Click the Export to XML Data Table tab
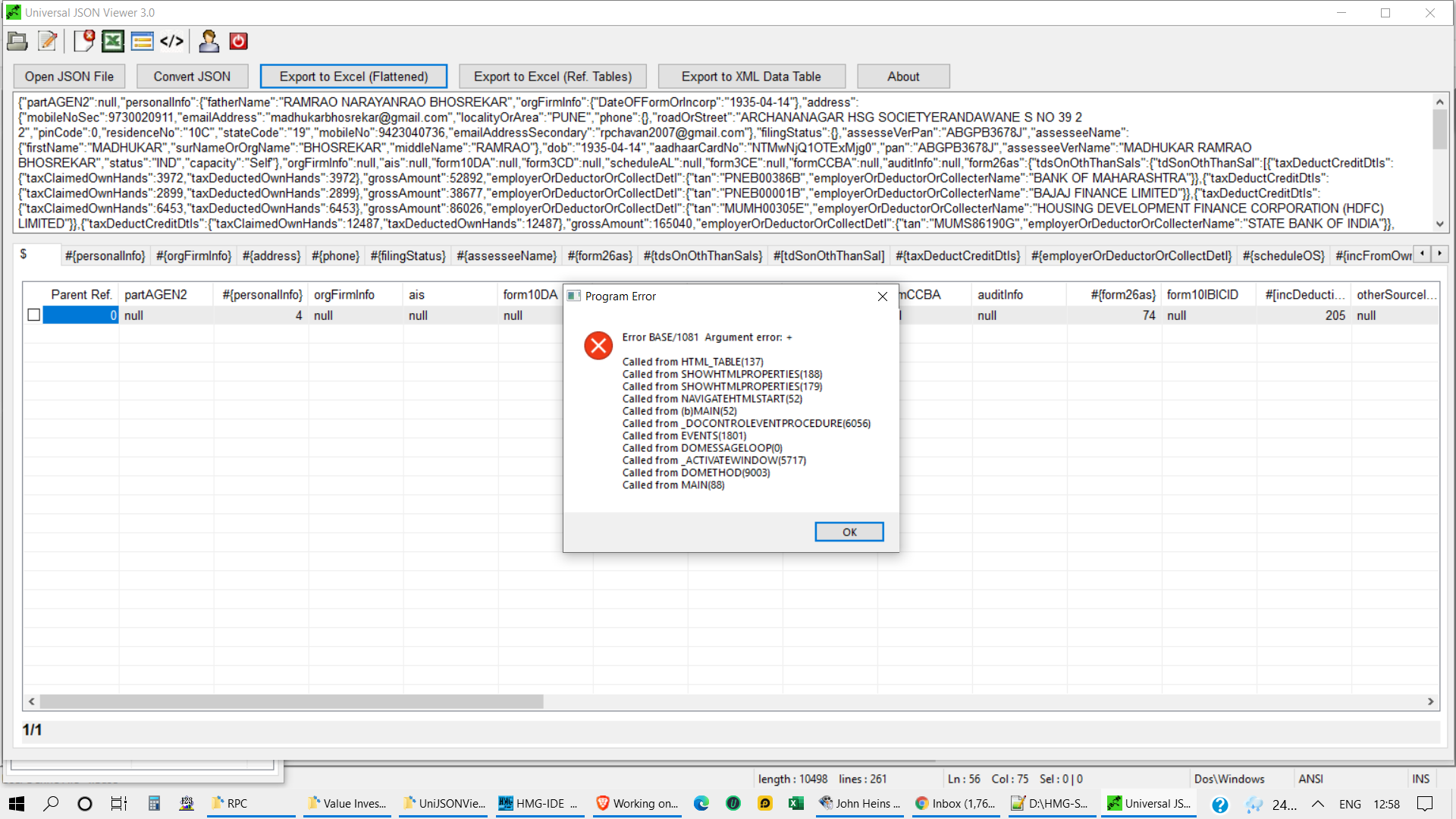The width and height of the screenshot is (1456, 819). pyautogui.click(x=751, y=76)
